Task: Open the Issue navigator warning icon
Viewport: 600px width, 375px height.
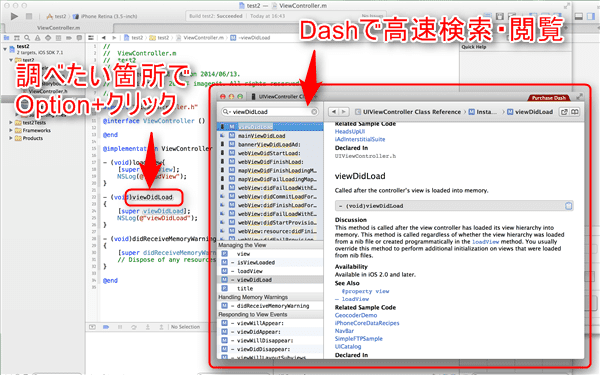Action: pos(38,38)
